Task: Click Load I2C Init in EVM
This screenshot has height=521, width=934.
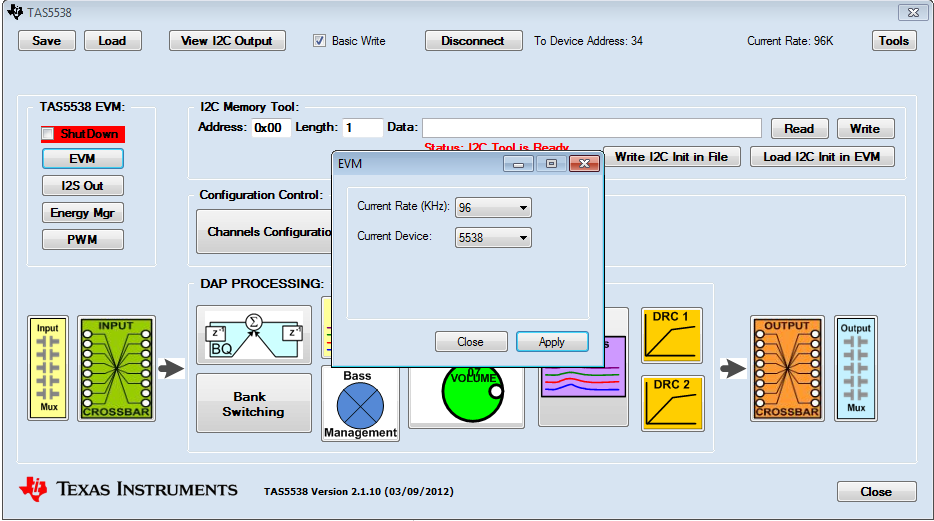Action: tap(822, 157)
